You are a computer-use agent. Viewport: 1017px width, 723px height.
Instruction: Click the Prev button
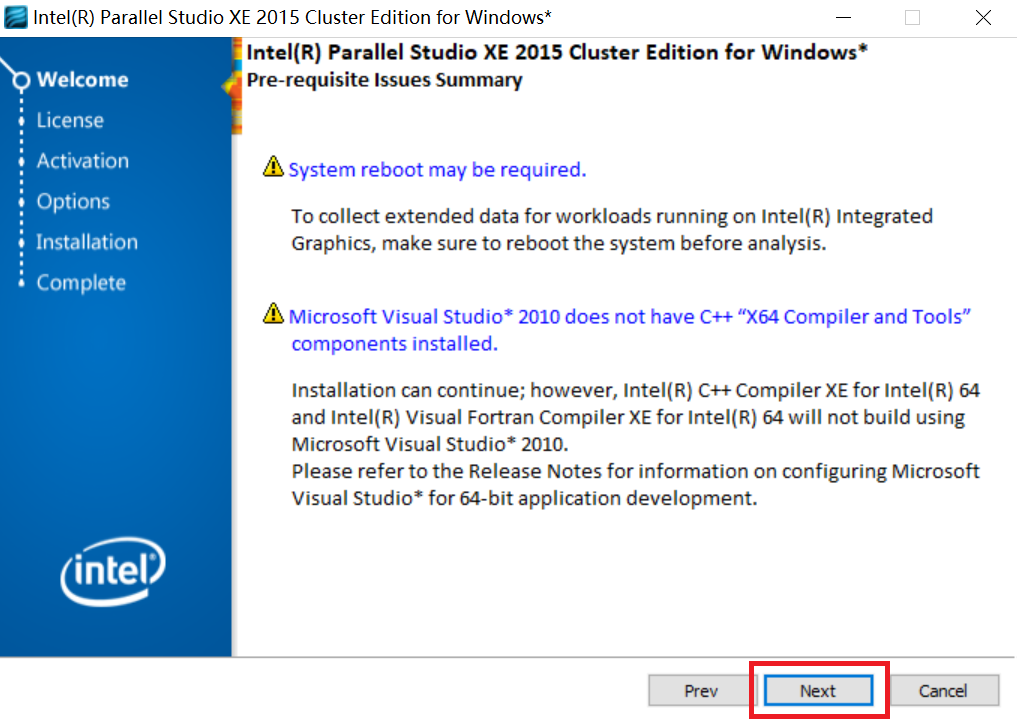[x=700, y=690]
